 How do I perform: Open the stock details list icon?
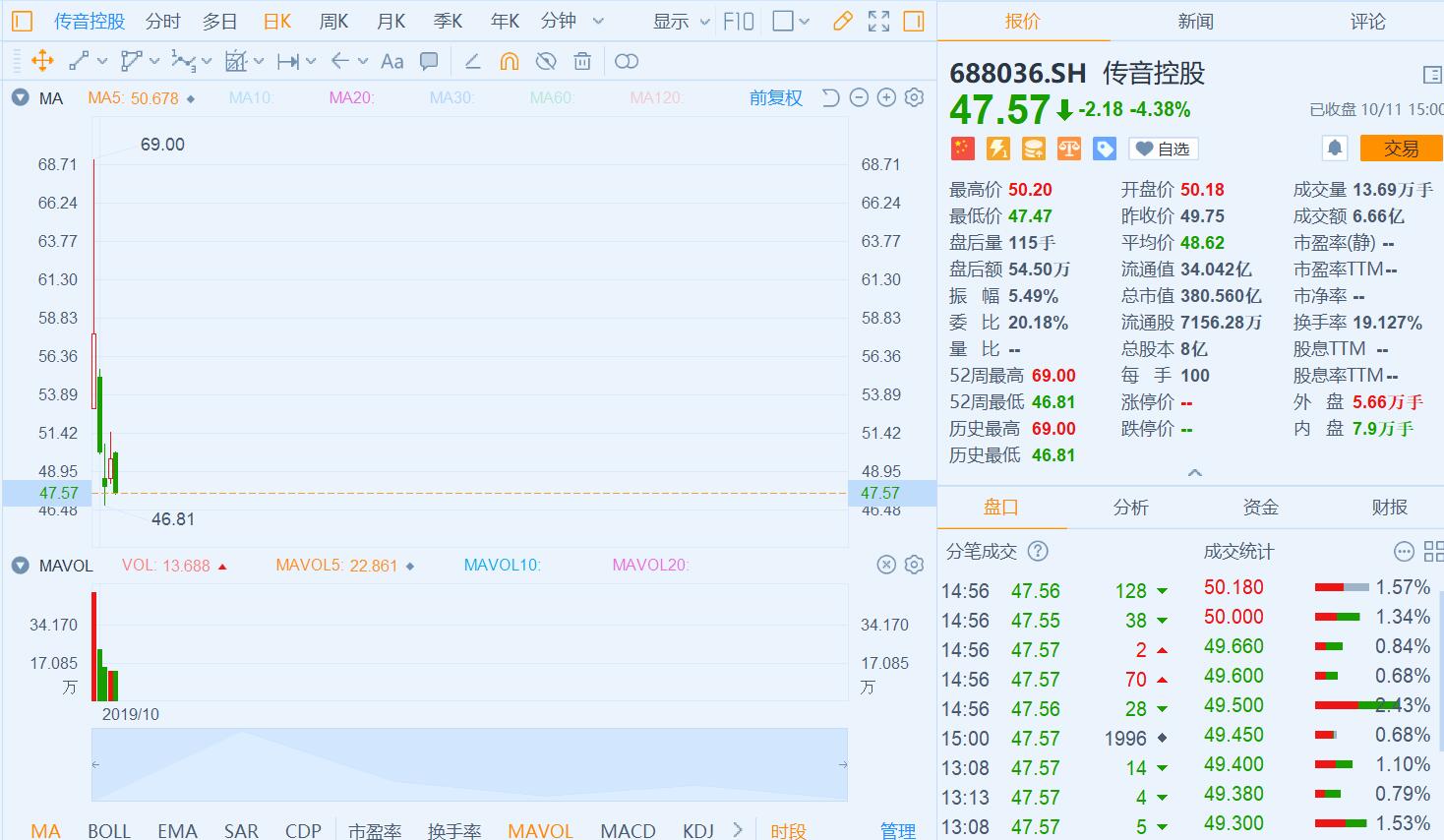tap(1432, 75)
